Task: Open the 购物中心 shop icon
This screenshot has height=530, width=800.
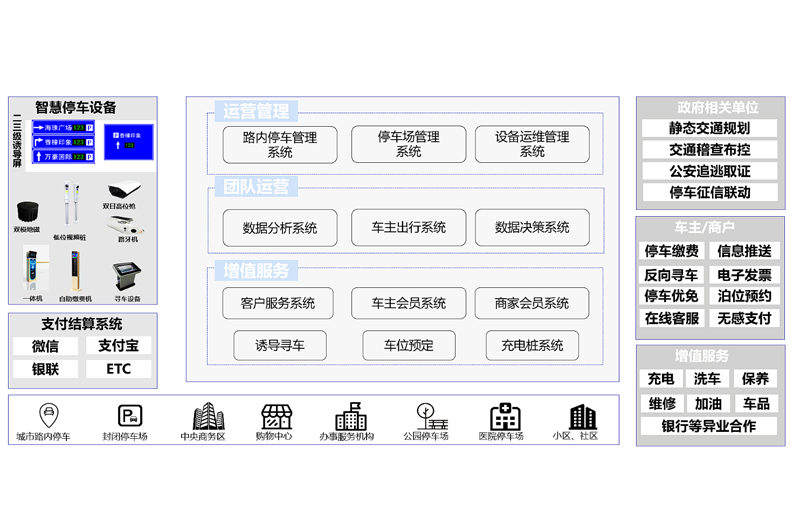Action: 276,415
